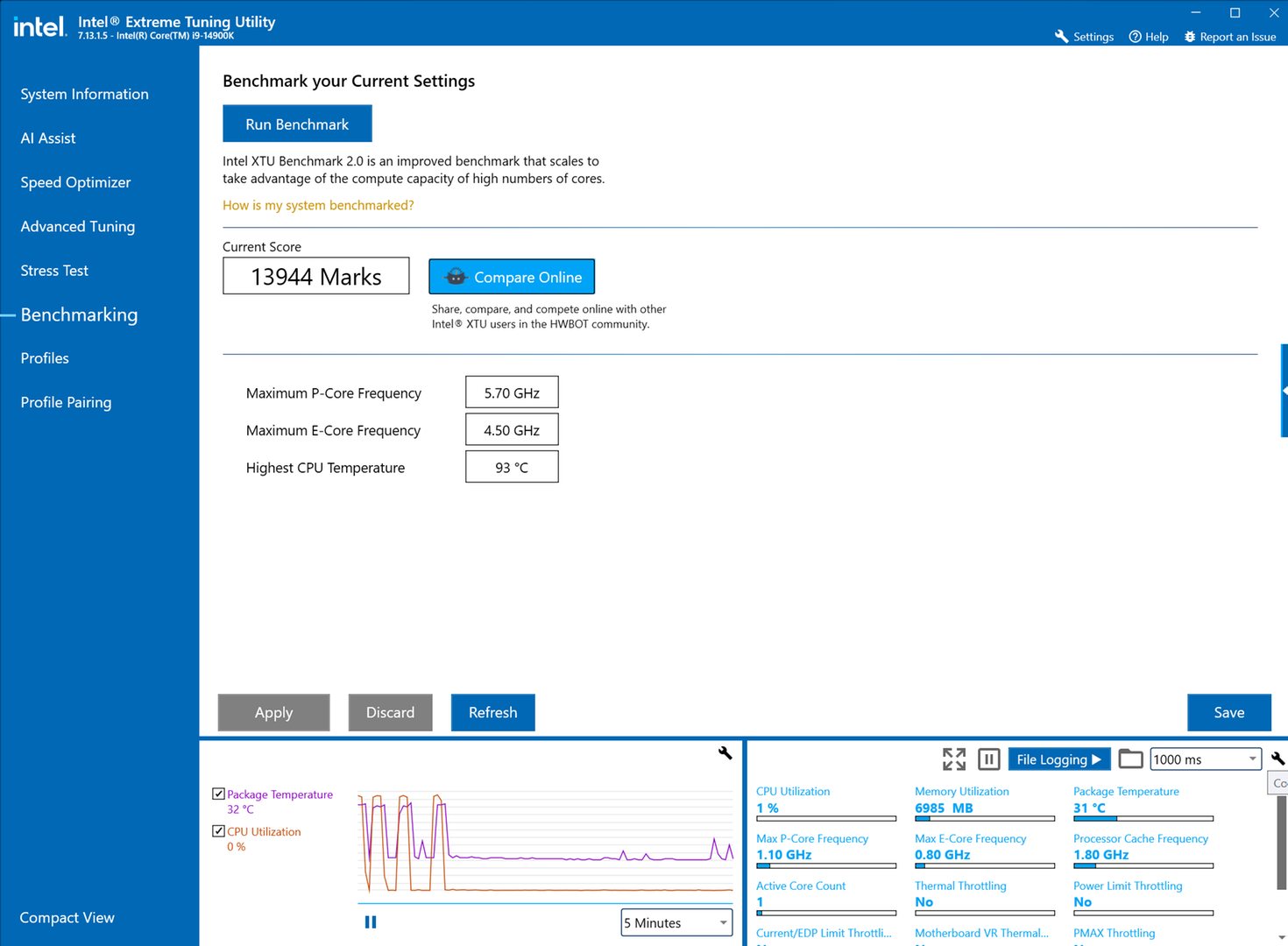Open 'How is my system benchmarked?' link

pos(318,205)
